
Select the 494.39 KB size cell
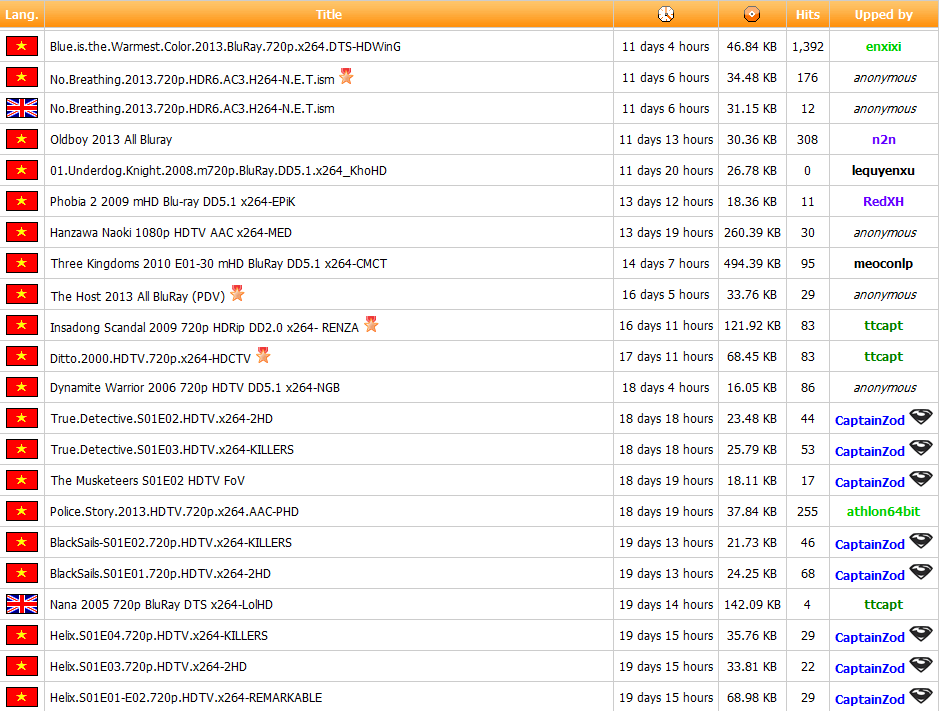point(752,264)
